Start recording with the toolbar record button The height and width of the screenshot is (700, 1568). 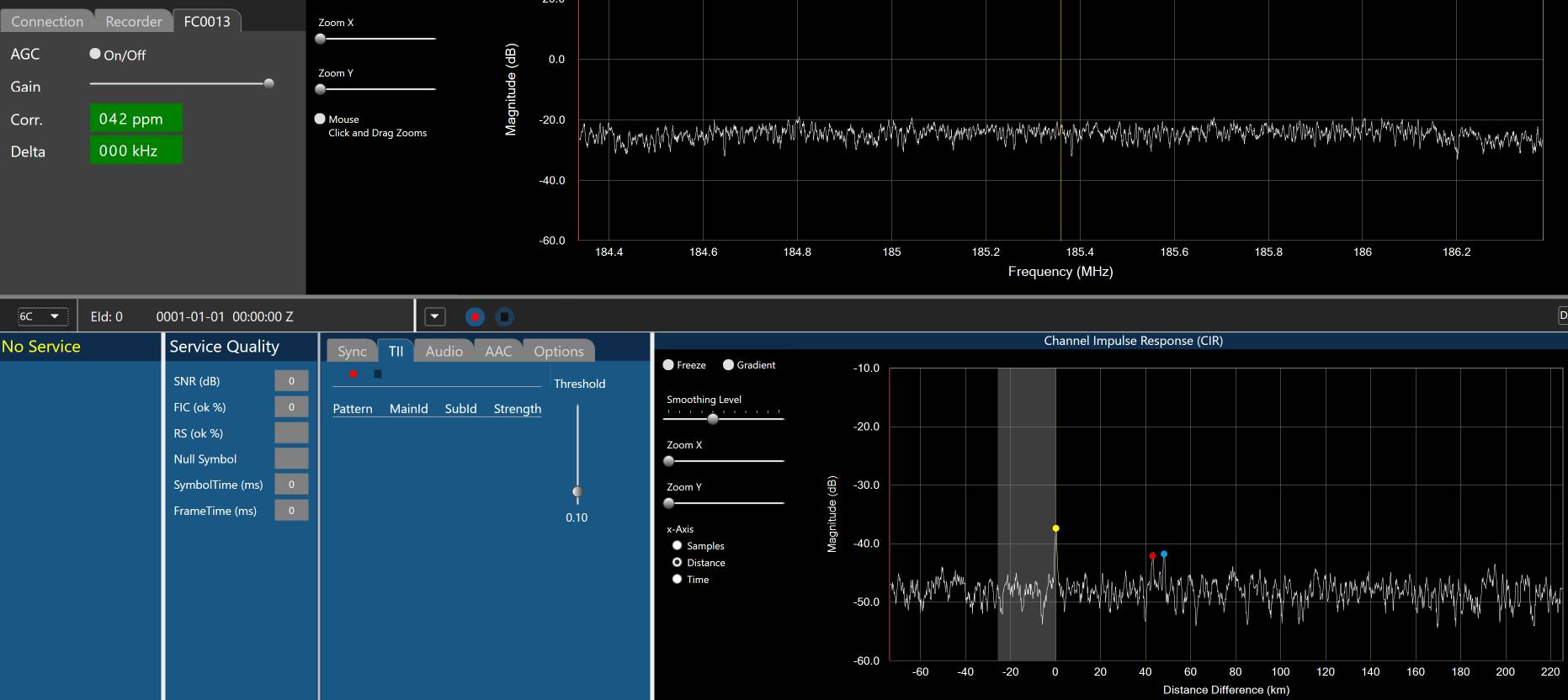point(475,317)
